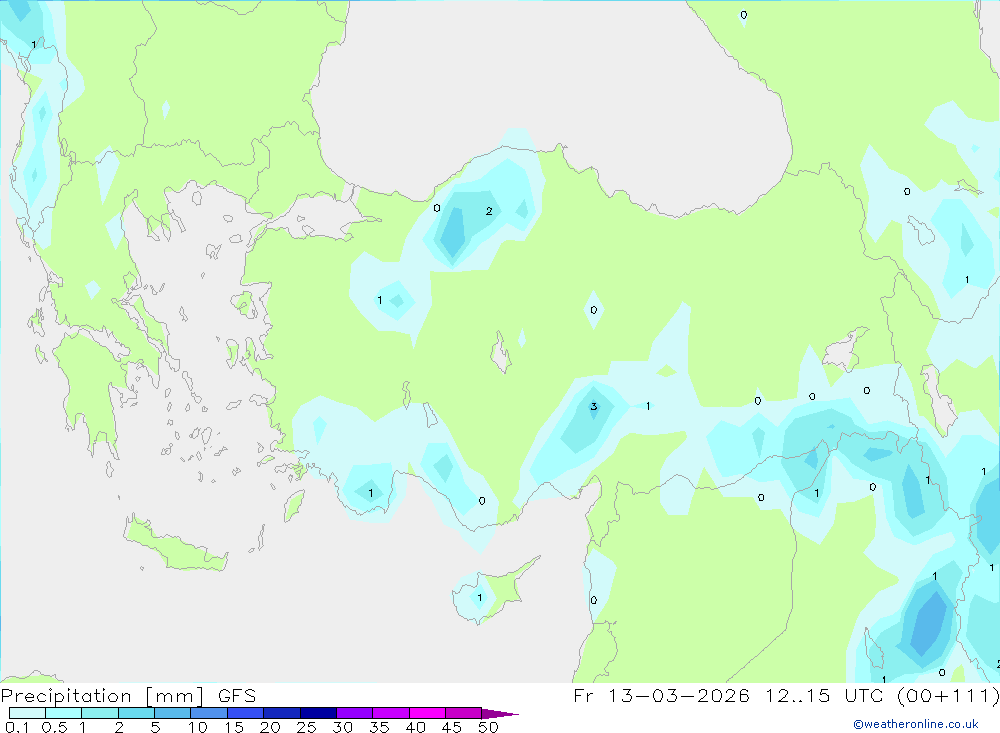Image resolution: width=1000 pixels, height=733 pixels.
Task: Click the 25–30 mm navy legend swatch
Action: tap(318, 713)
